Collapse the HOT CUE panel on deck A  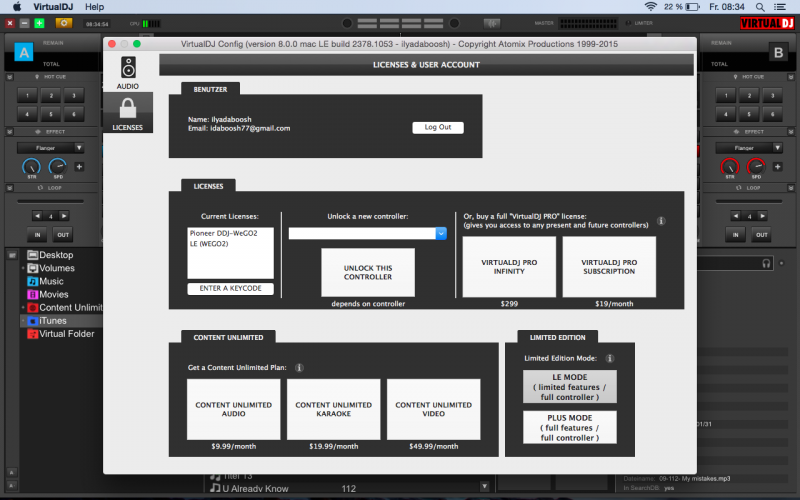point(9,77)
